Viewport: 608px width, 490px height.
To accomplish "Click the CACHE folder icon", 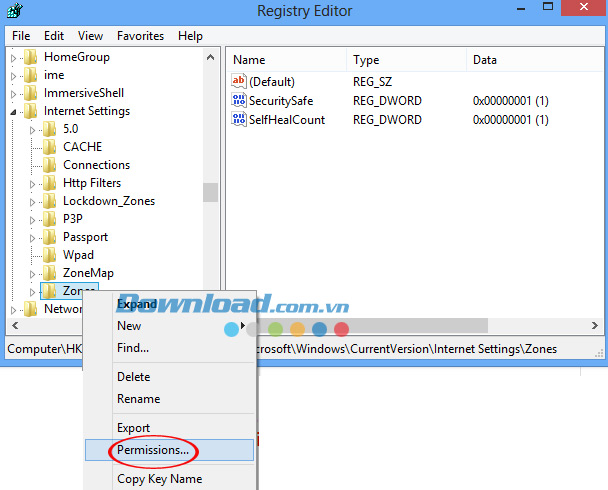I will click(50, 147).
